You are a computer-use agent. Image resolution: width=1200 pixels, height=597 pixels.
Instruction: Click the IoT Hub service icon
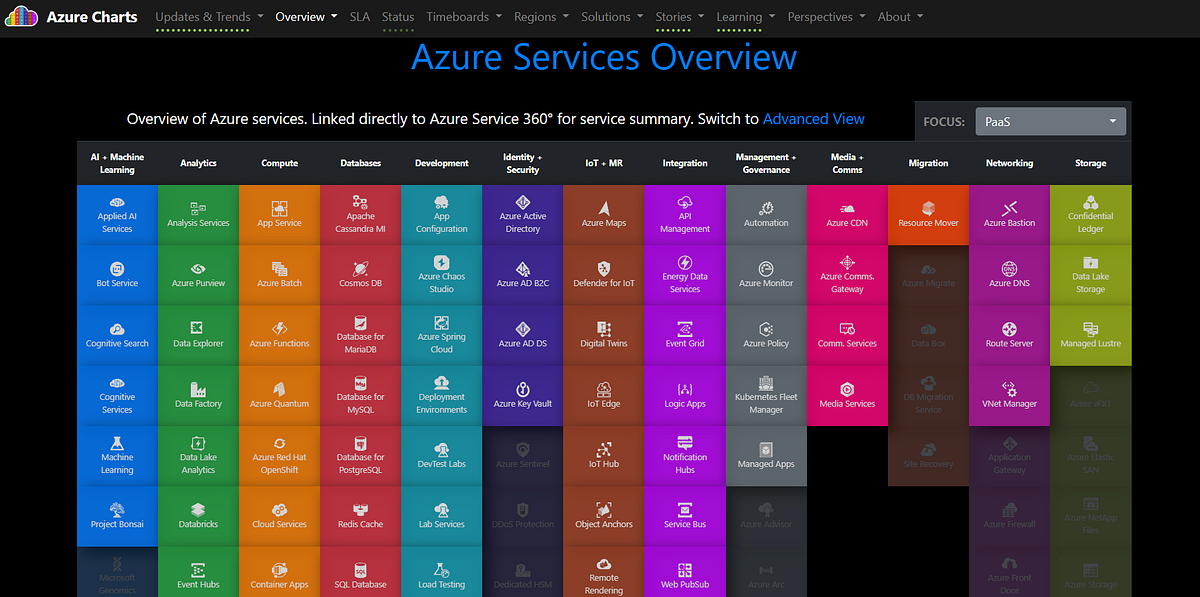click(603, 455)
